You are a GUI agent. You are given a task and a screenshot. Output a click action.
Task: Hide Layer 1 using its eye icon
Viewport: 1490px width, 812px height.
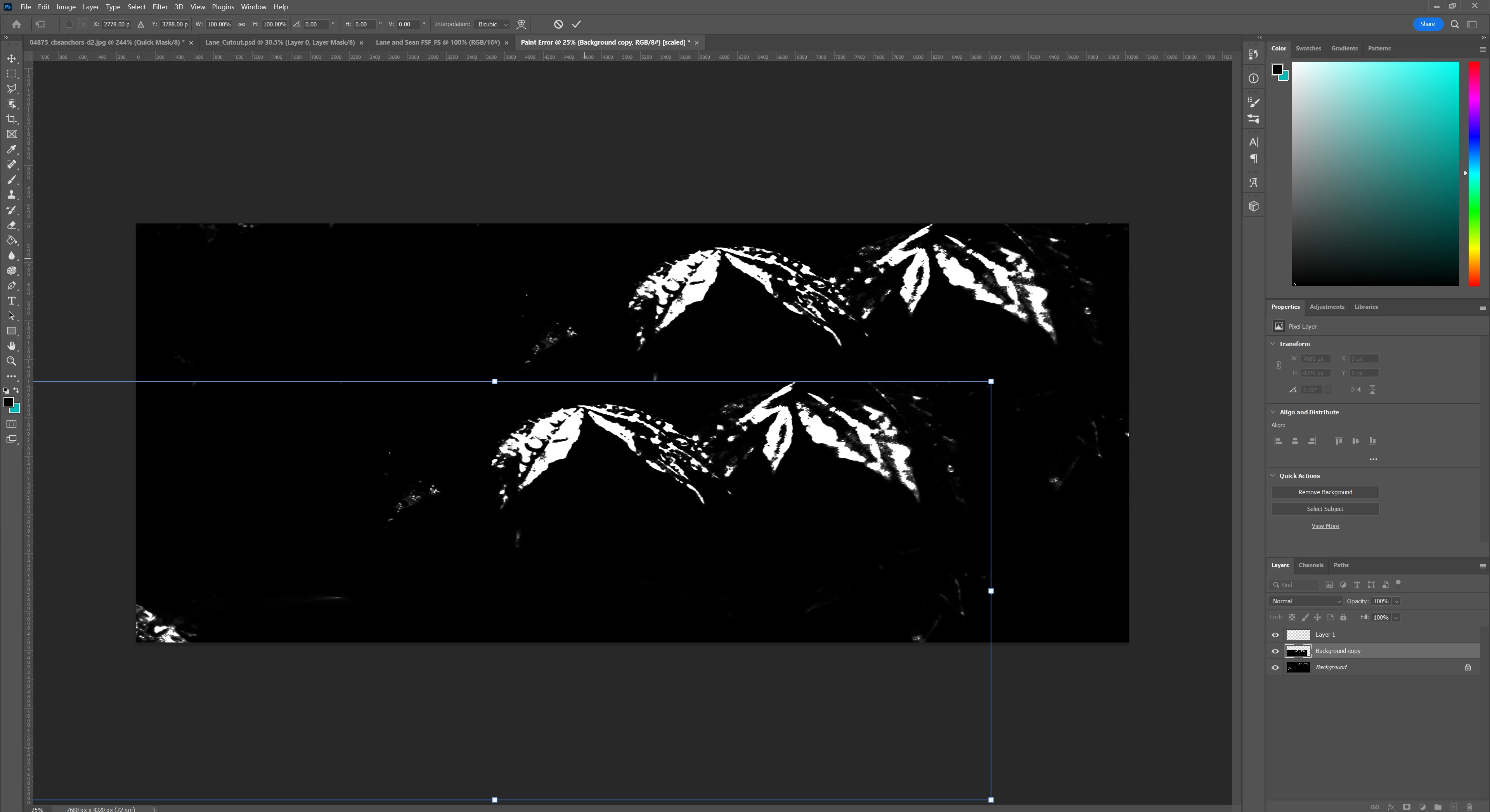1275,635
